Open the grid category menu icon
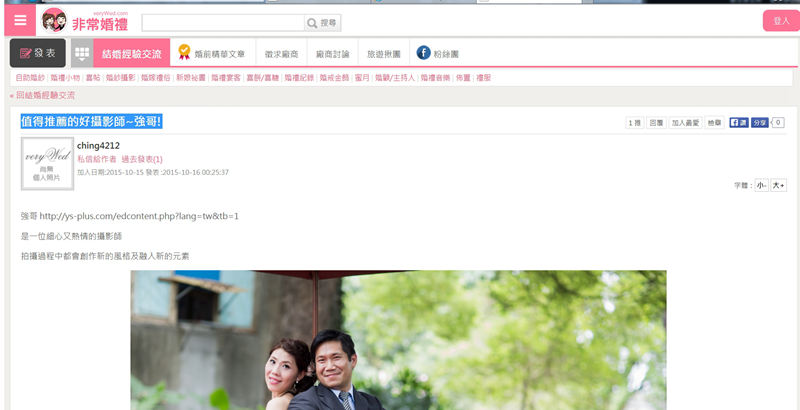 (82, 53)
